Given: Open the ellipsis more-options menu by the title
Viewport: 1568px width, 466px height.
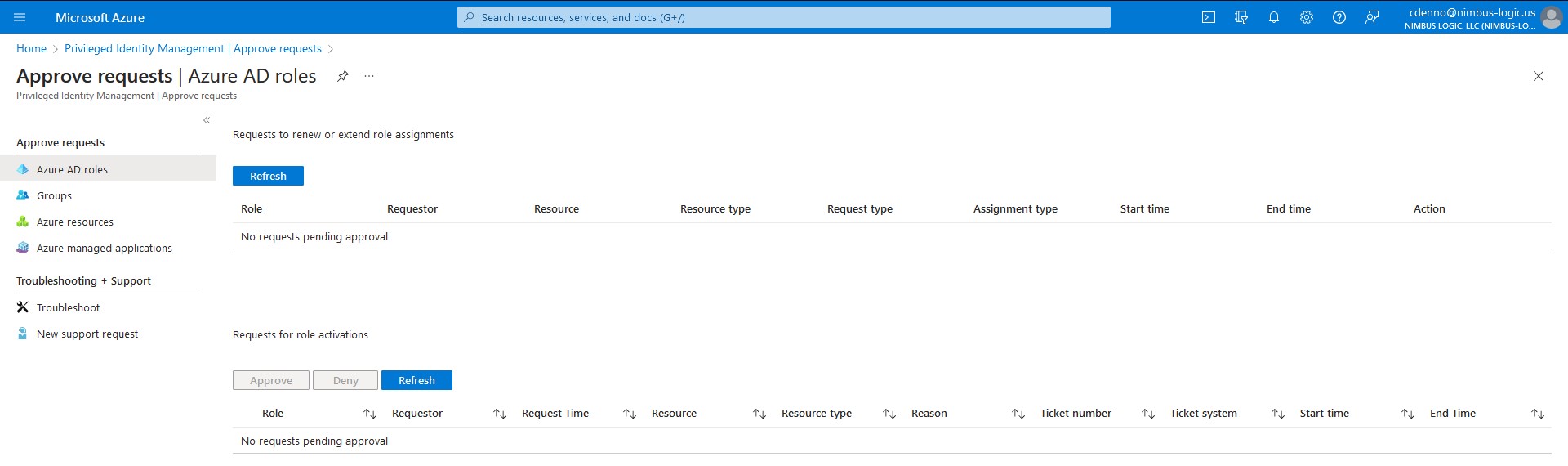Looking at the screenshot, I should (369, 76).
